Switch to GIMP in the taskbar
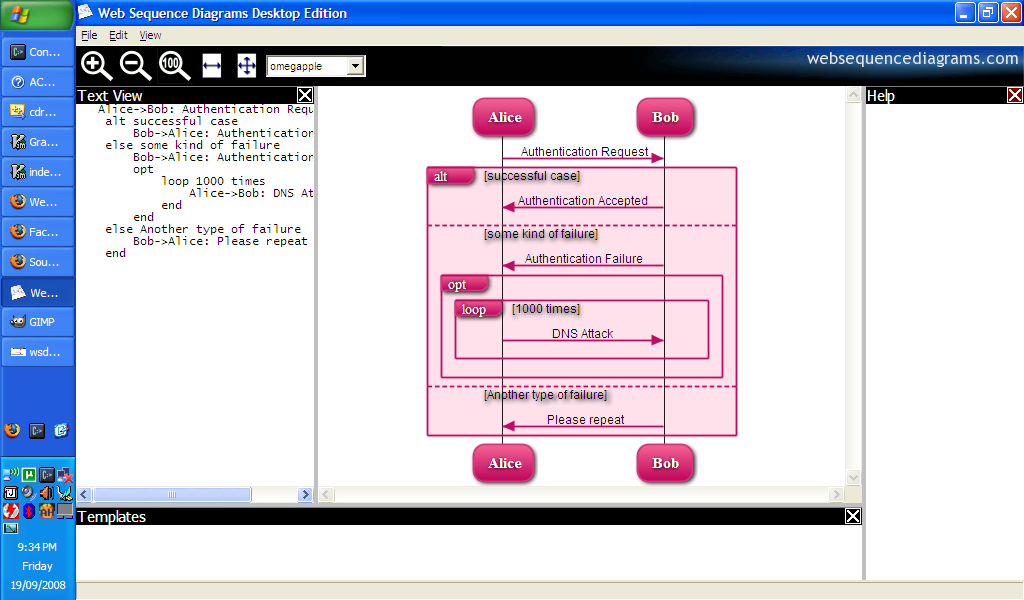Viewport: 1024px width, 600px height. 37,322
